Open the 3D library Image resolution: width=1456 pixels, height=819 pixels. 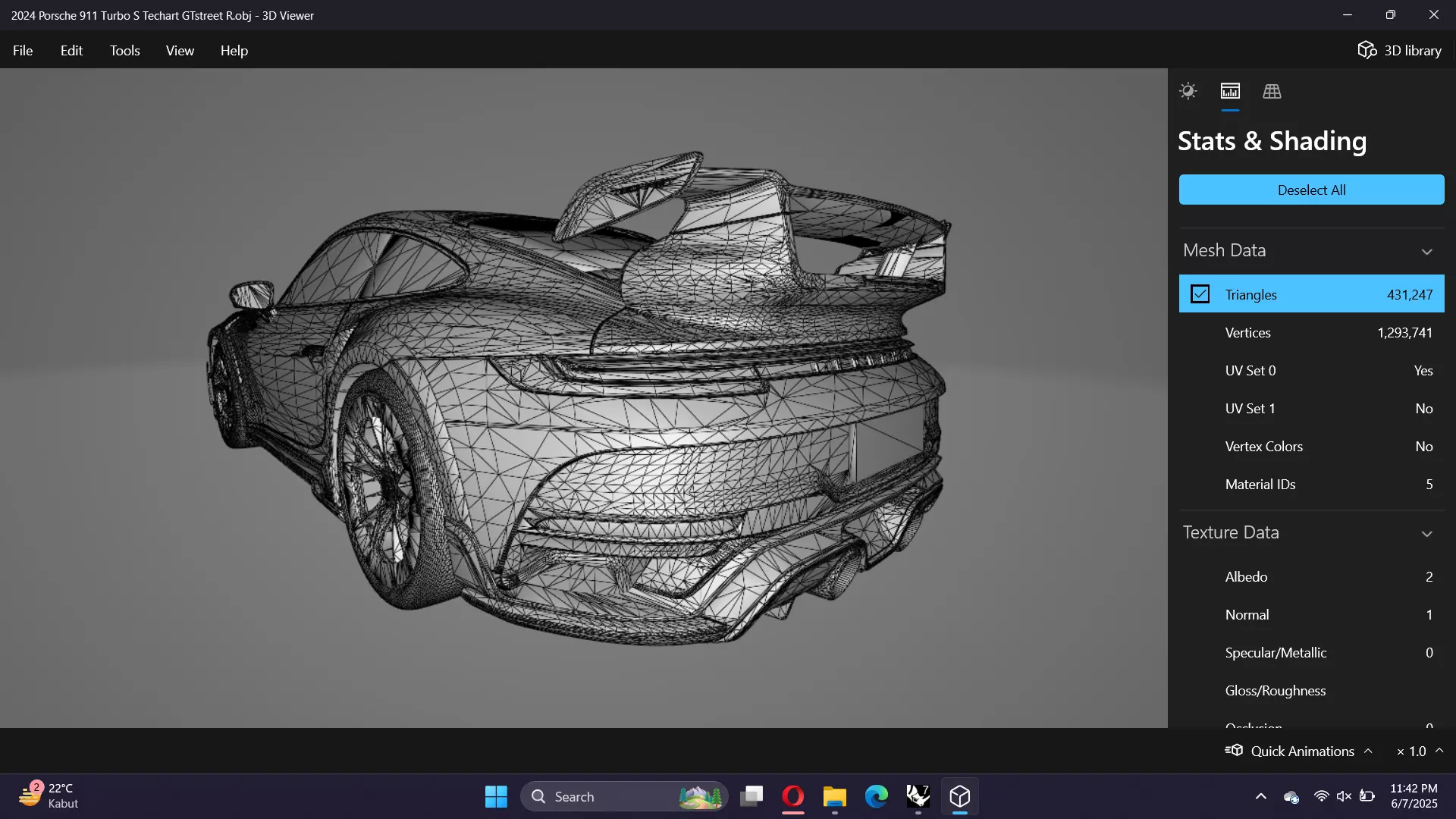(1399, 50)
